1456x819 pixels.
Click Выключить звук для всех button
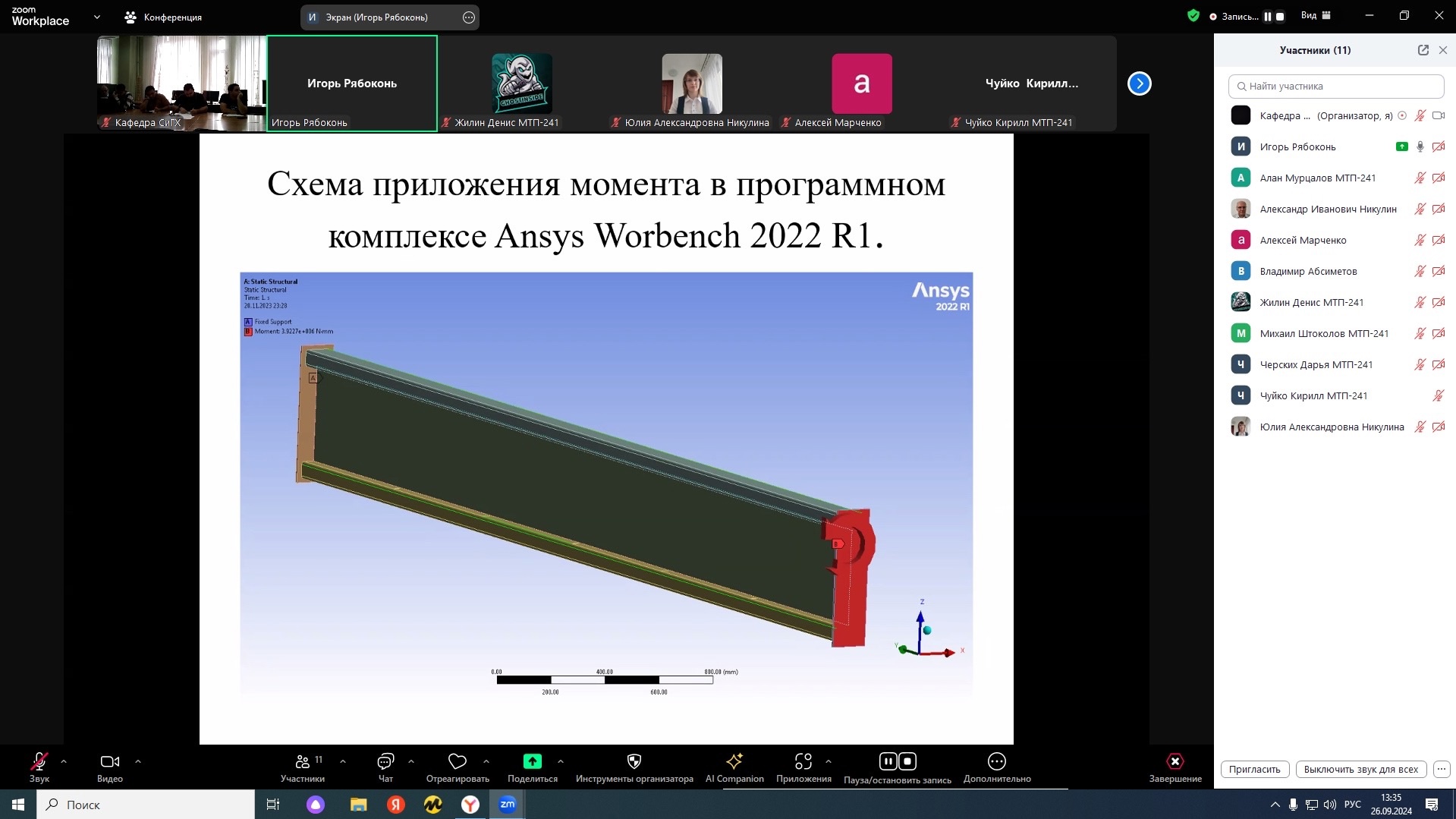tap(1361, 769)
